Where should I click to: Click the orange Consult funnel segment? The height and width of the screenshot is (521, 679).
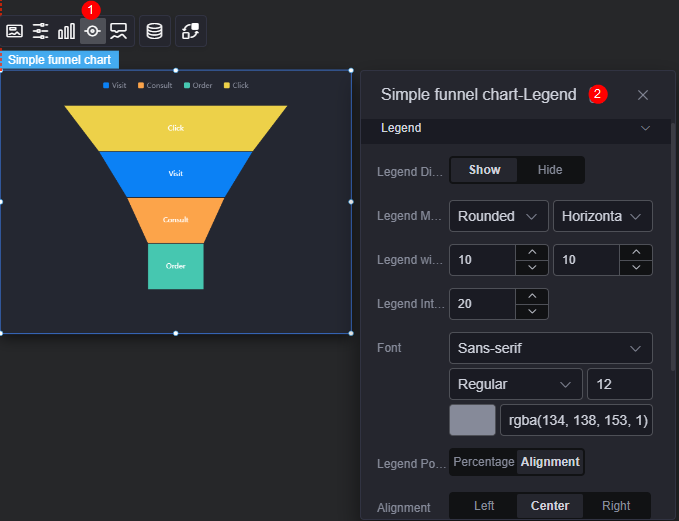pos(176,220)
